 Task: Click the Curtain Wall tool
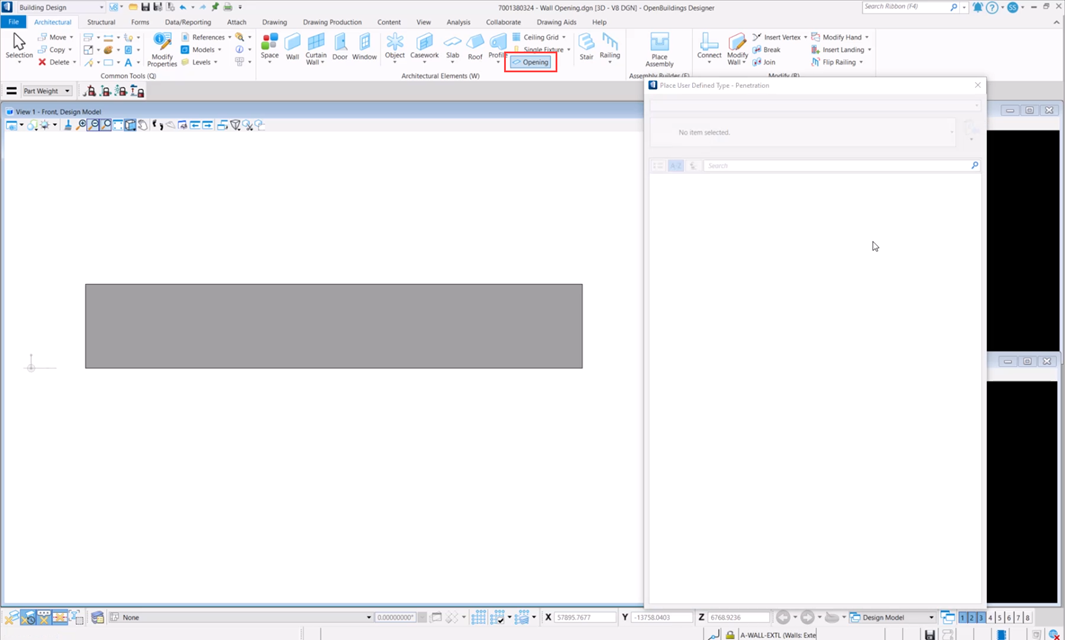coord(316,48)
